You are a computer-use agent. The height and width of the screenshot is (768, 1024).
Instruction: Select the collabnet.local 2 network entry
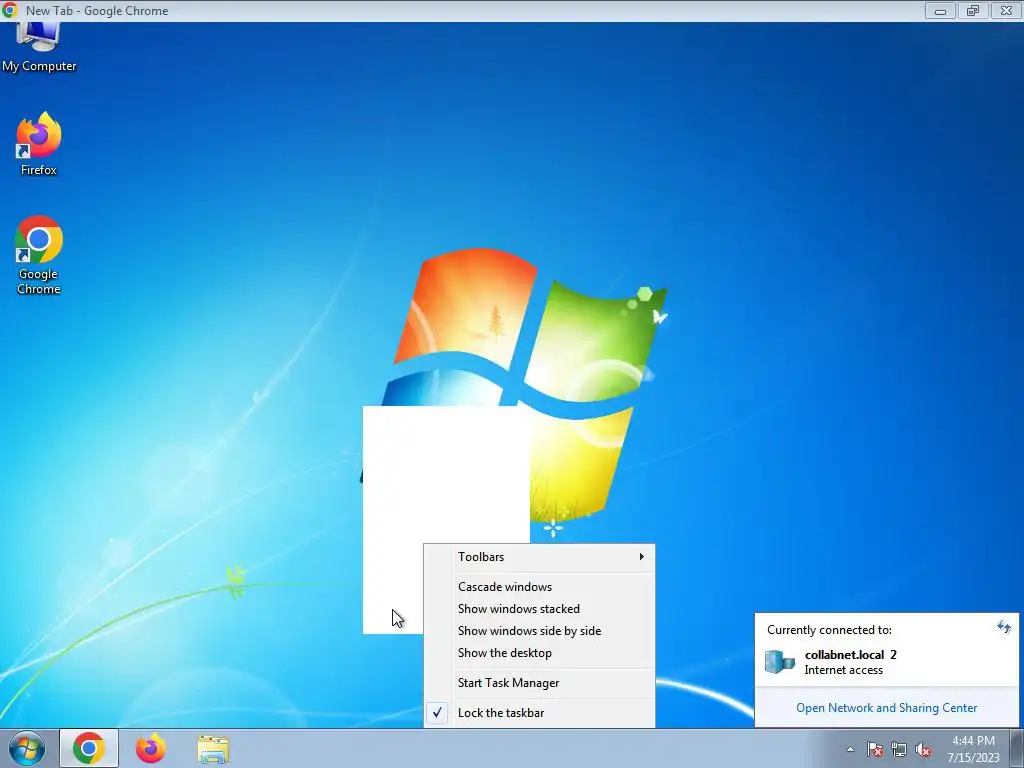[886, 662]
